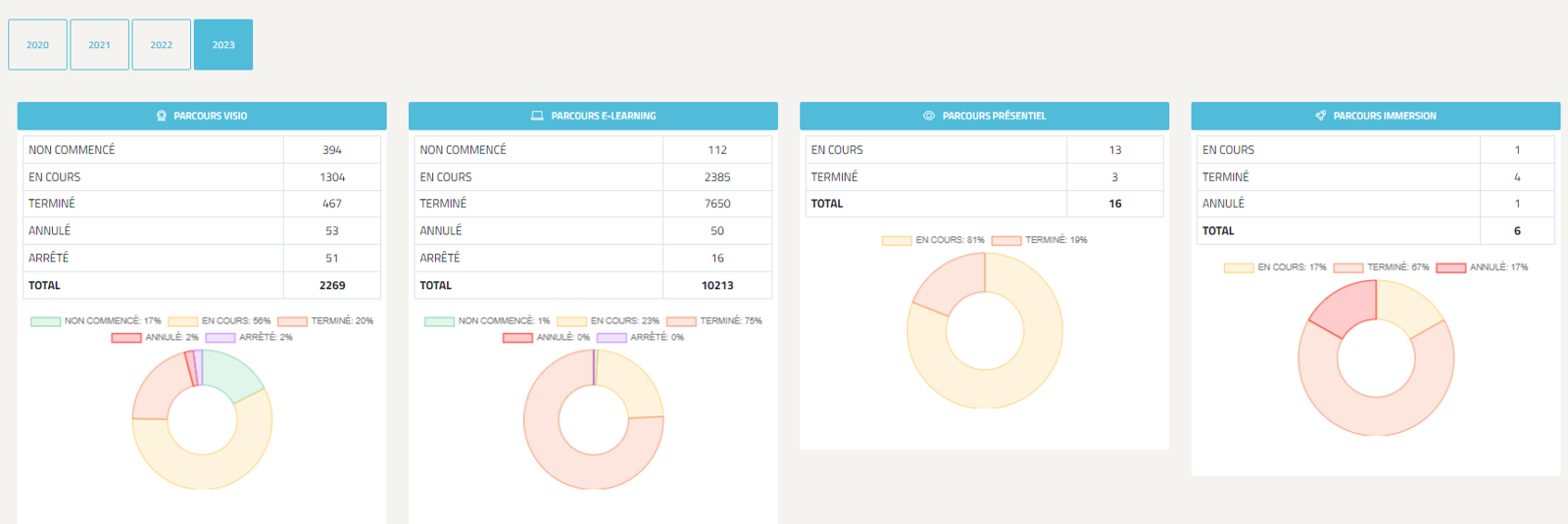
Task: Toggle En cours legend in Visio chart
Action: pos(220,321)
